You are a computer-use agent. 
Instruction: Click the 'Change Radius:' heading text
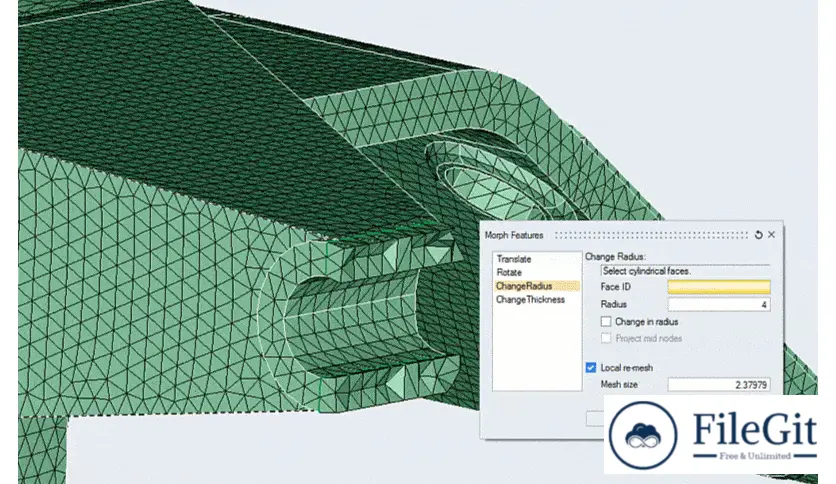[615, 256]
